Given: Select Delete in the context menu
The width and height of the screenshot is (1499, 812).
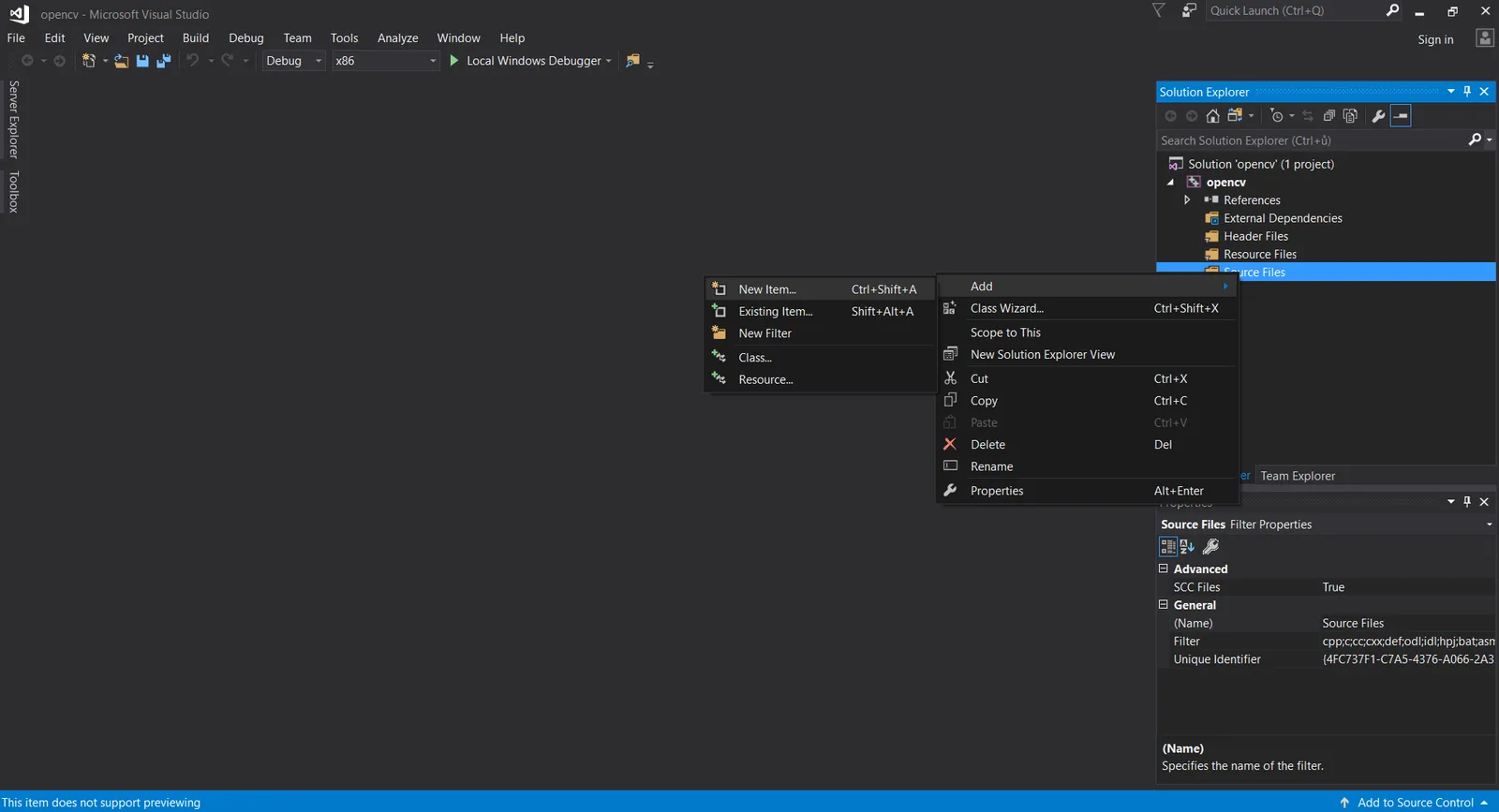Looking at the screenshot, I should (x=1088, y=445).
